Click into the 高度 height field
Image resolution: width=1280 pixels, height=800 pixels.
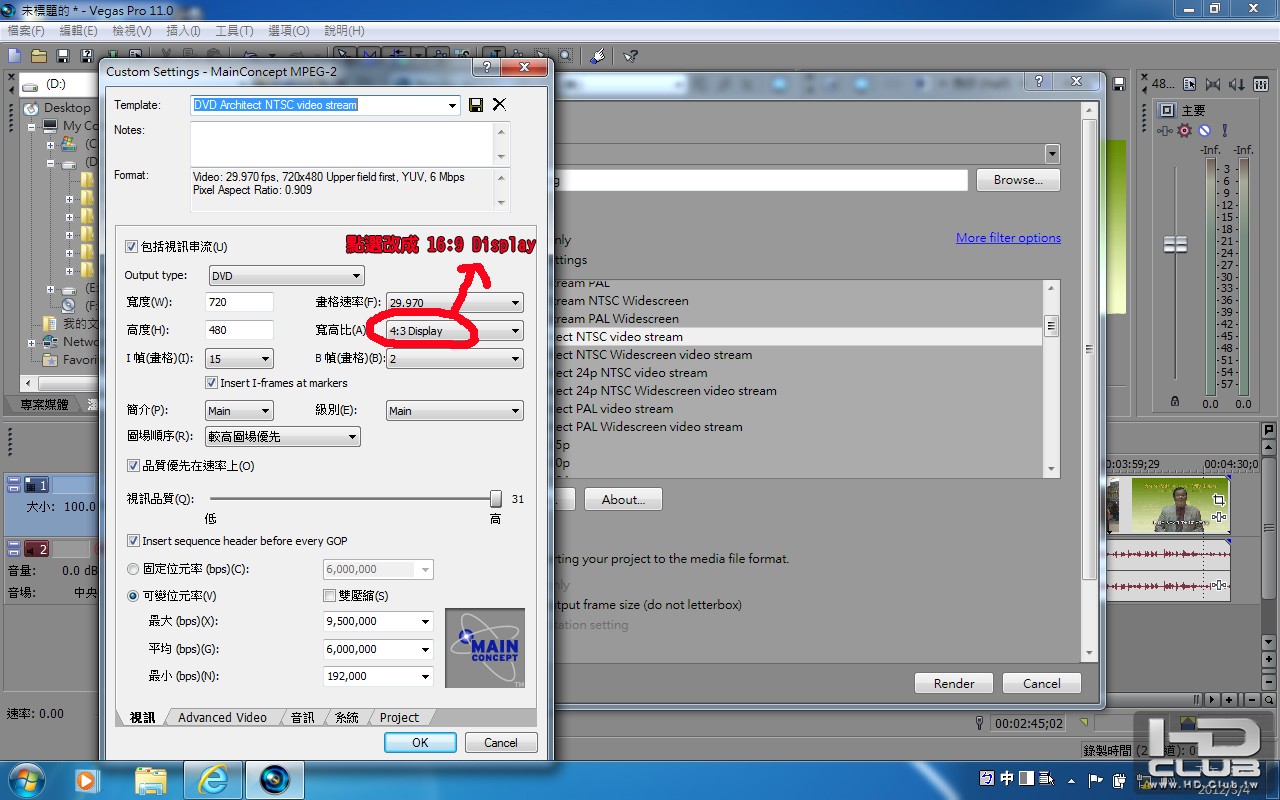(x=239, y=330)
